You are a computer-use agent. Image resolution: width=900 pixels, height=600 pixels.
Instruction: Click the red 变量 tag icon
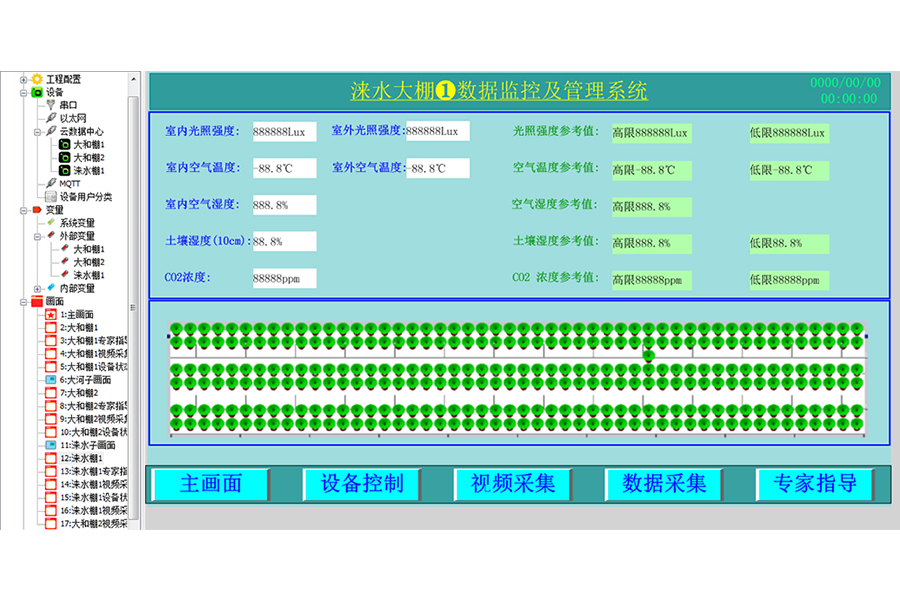coord(37,210)
